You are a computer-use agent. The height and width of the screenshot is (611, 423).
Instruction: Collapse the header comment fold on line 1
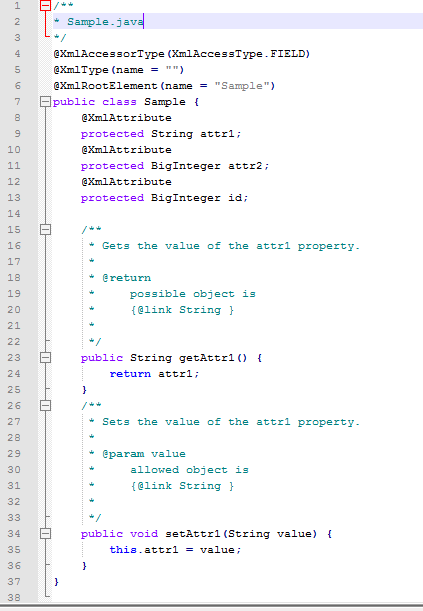46,5
